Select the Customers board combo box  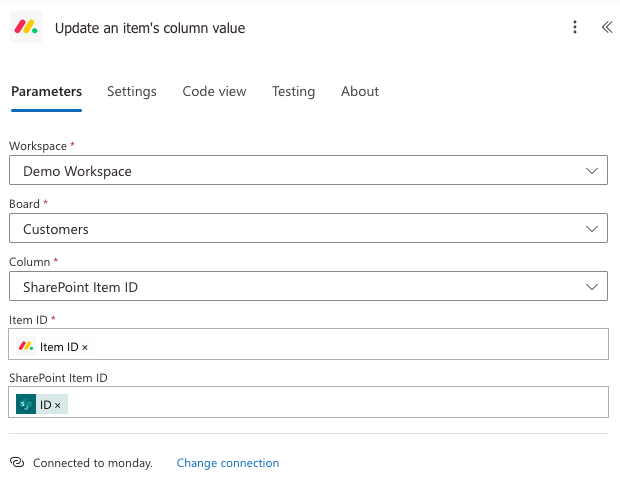[308, 228]
